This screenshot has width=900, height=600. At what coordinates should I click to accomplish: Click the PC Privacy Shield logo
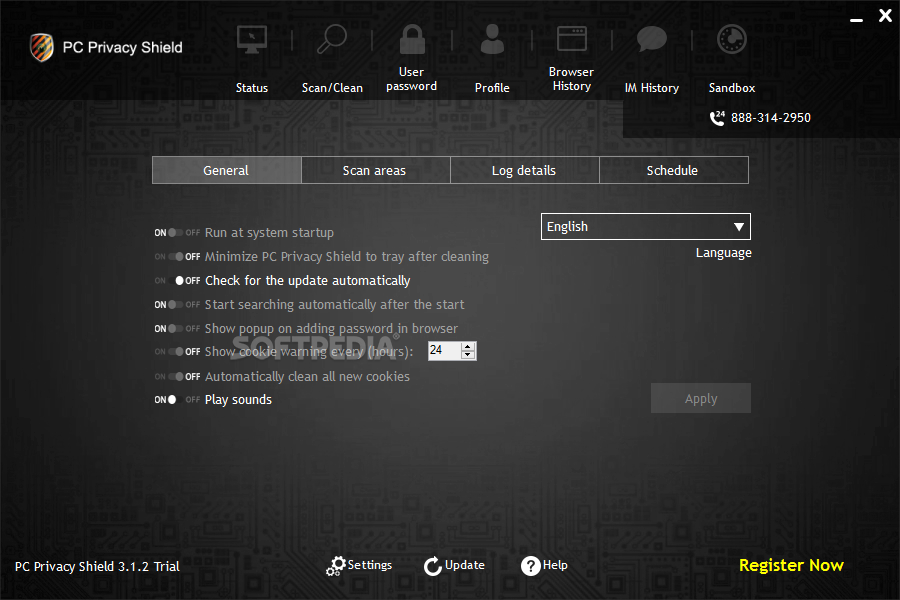tap(42, 47)
